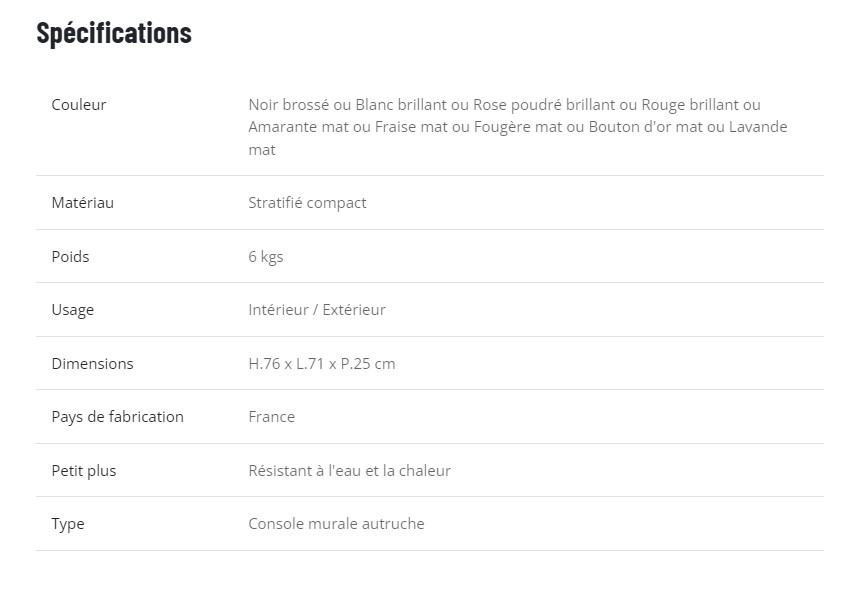Click the Console murale autruche value
The image size is (858, 592).
(x=337, y=524)
